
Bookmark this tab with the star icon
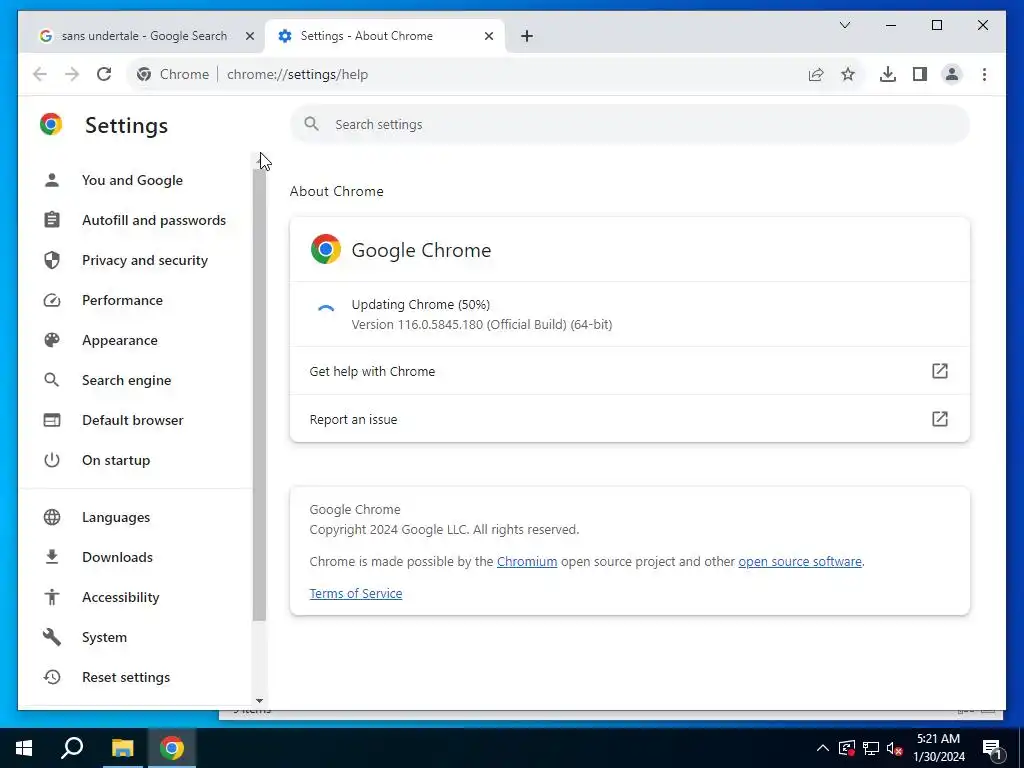point(848,74)
